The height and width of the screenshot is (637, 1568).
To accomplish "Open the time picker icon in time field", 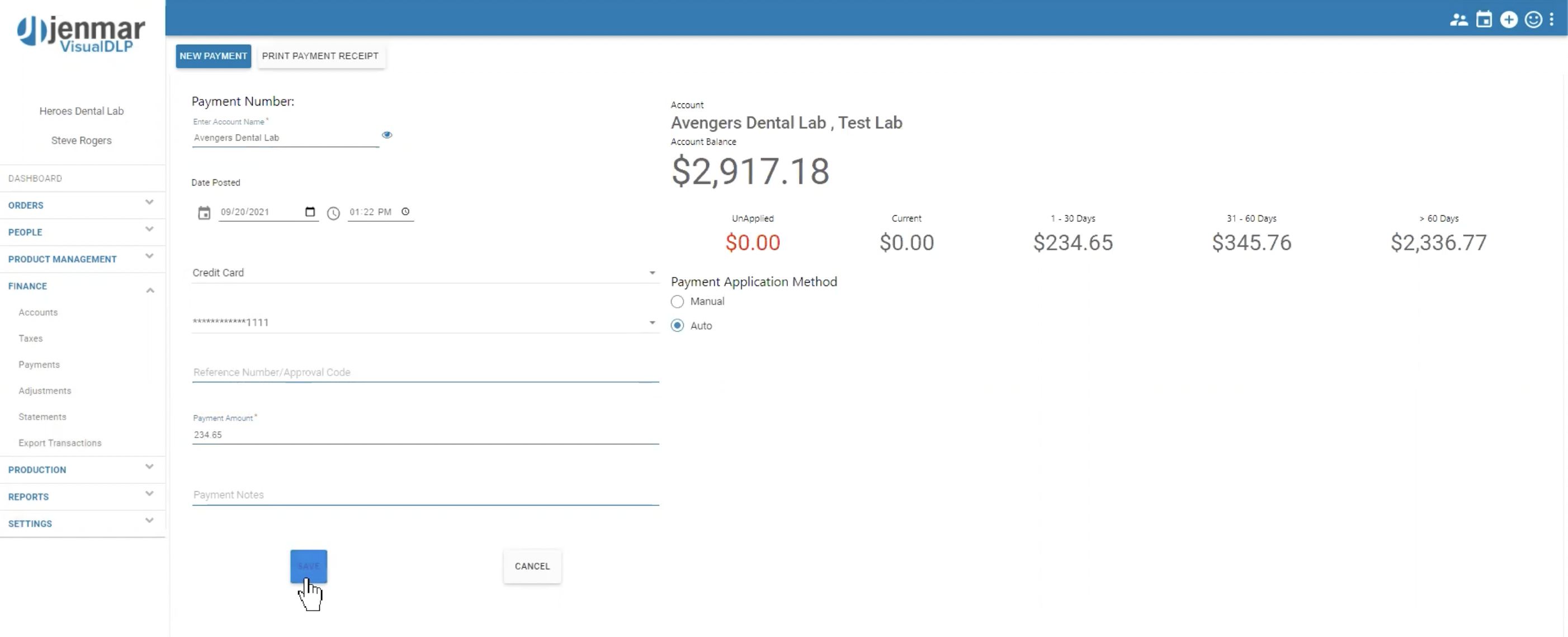I will point(405,212).
